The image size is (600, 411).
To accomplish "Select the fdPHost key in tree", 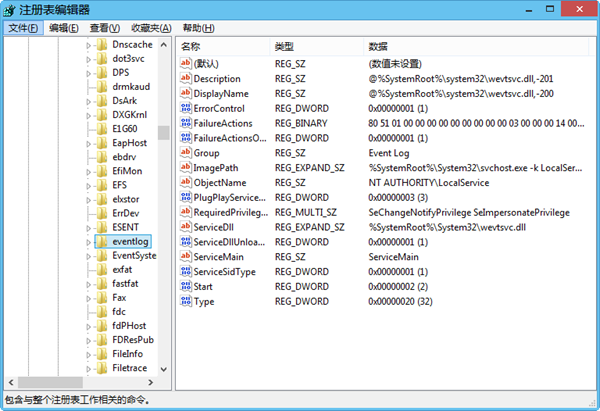I will [129, 326].
